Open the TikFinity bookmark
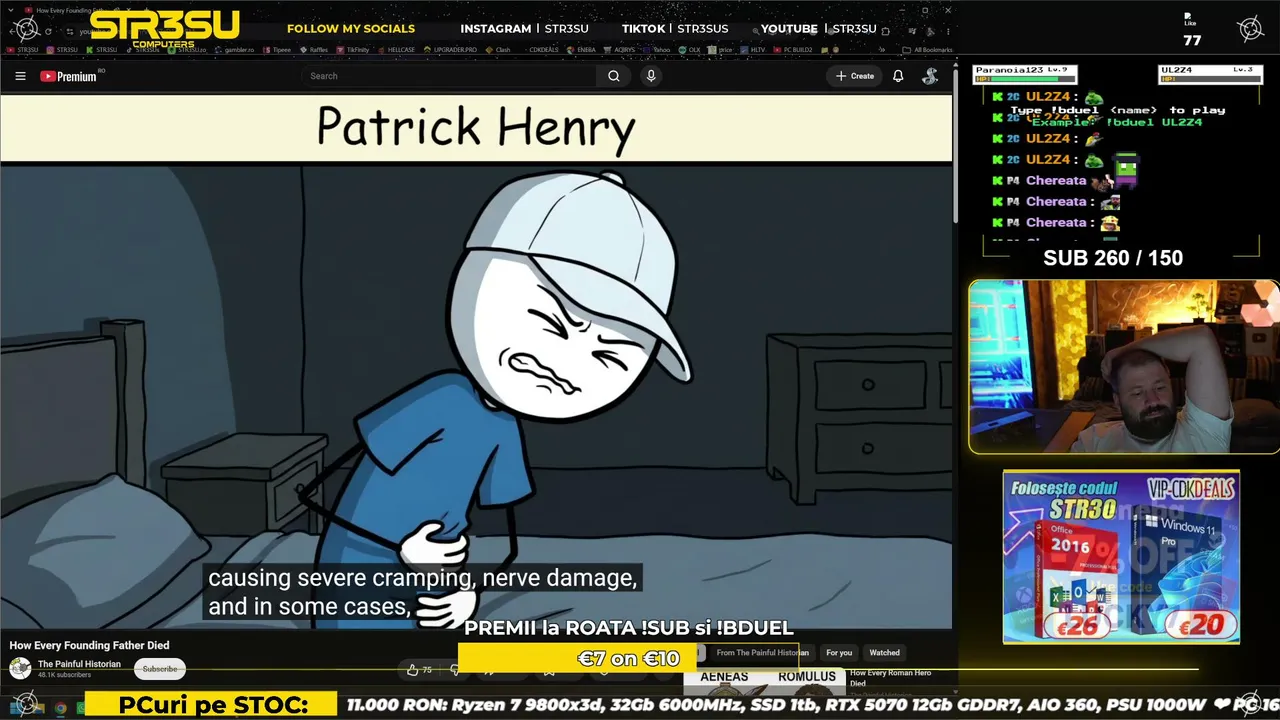1280x720 pixels. coord(353,49)
